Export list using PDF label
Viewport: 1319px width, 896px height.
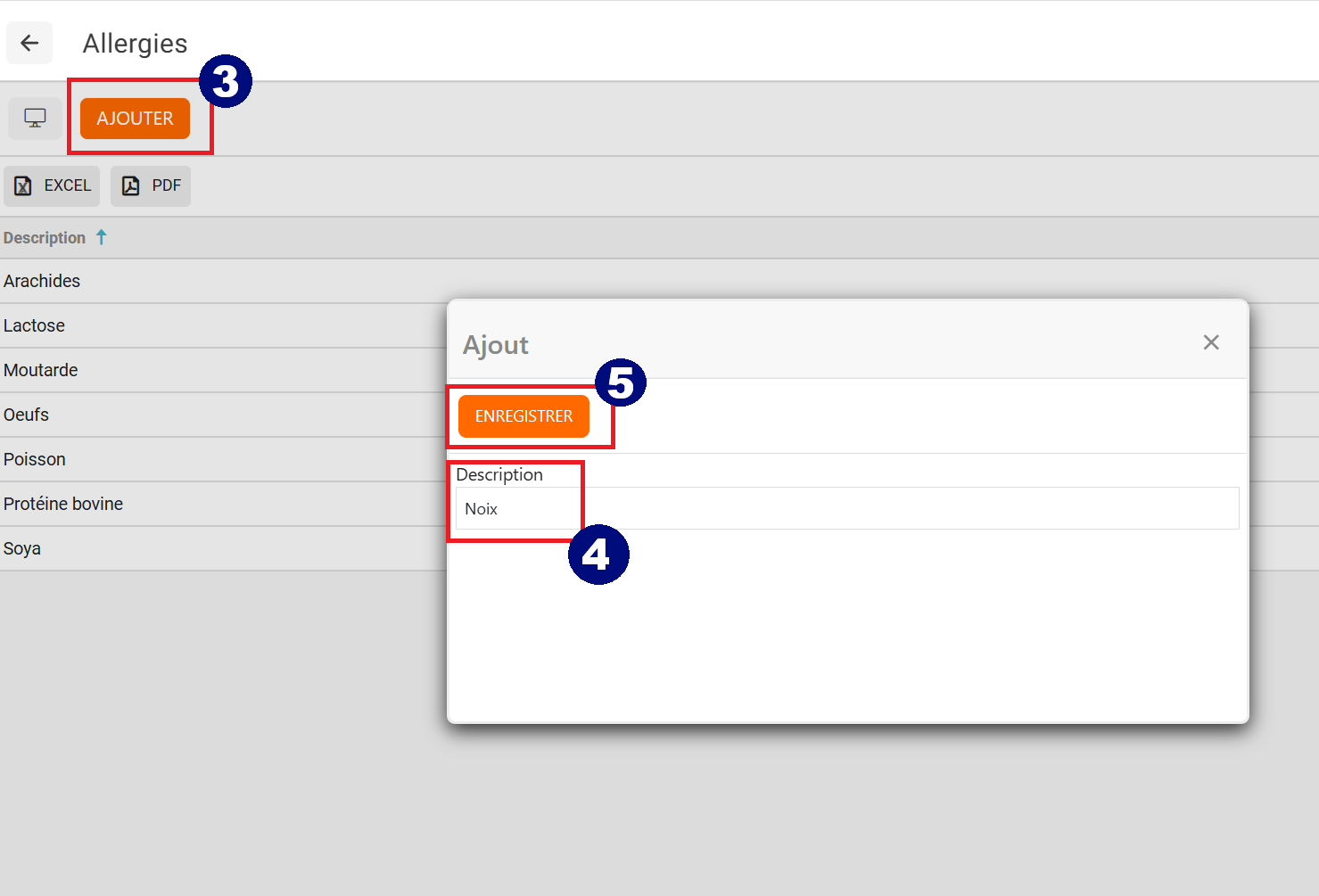[x=167, y=185]
